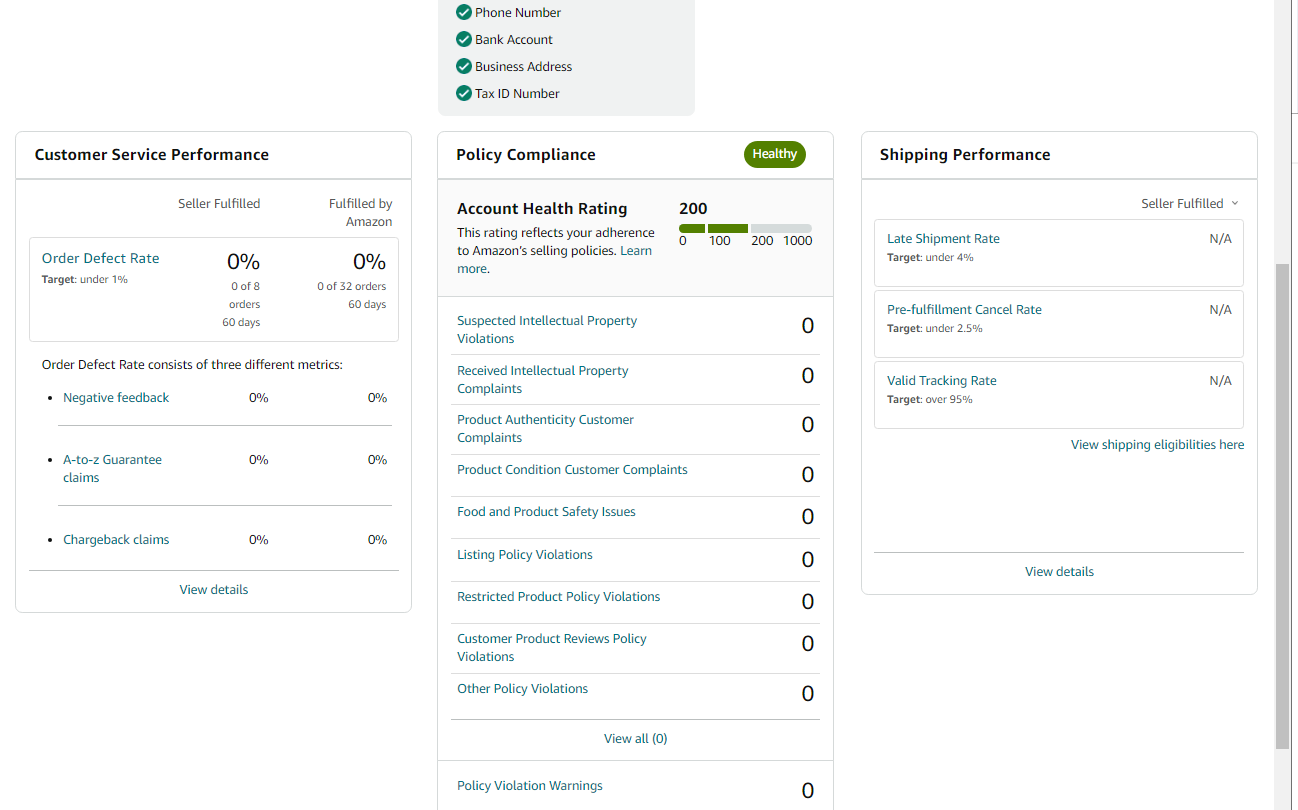Screen dimensions: 1298x810
Task: Click View all (0) policy issues
Action: [635, 738]
